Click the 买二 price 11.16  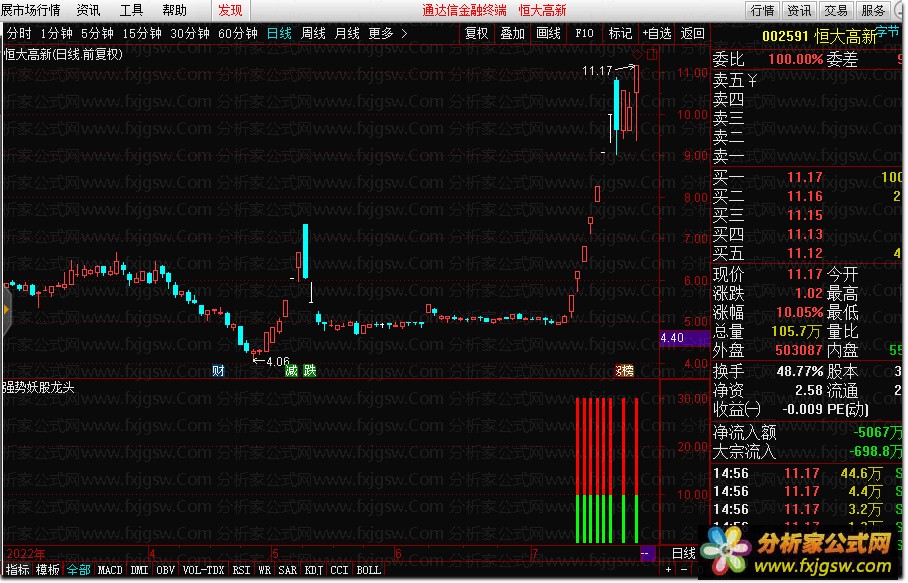pyautogui.click(x=805, y=196)
